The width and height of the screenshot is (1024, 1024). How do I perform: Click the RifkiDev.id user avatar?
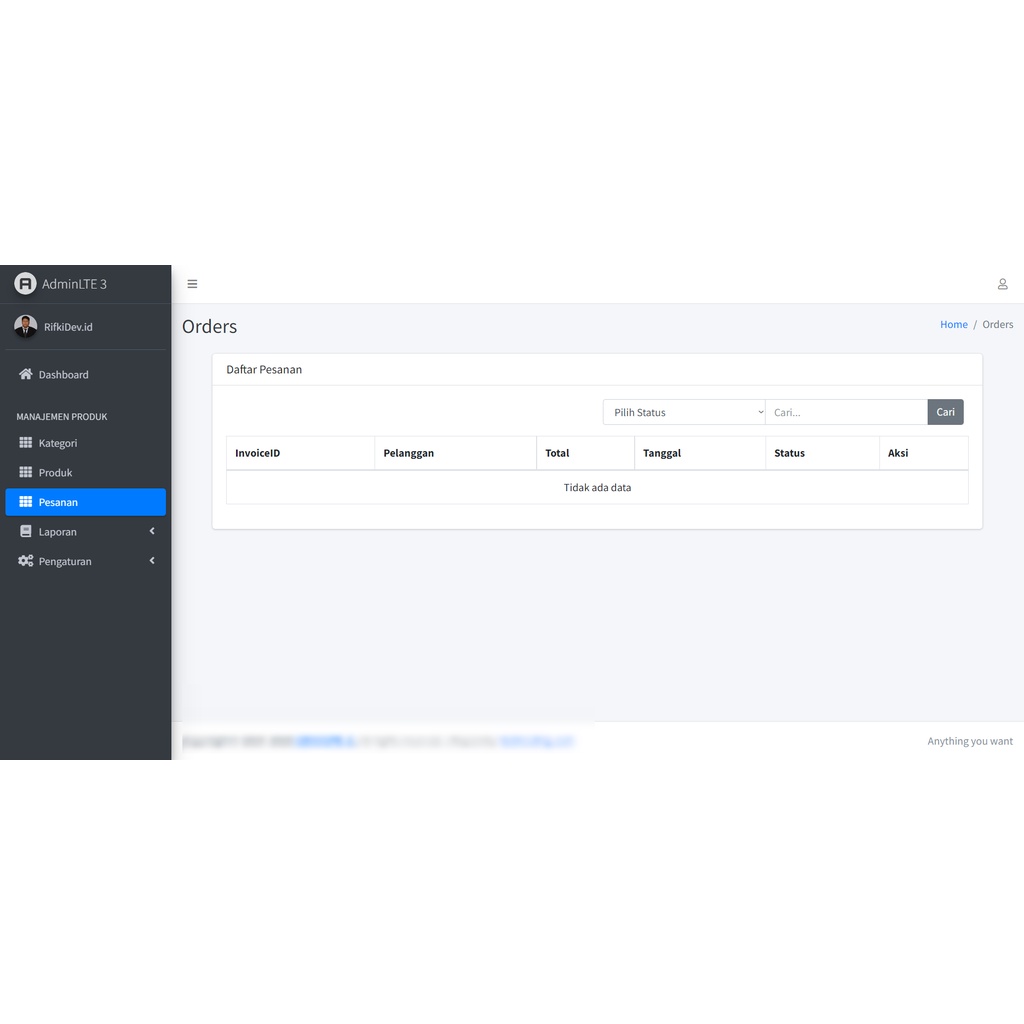point(25,327)
